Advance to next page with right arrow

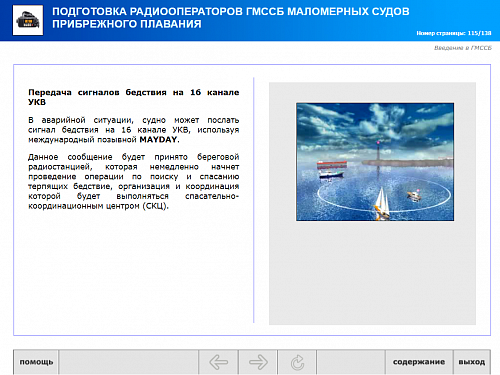pyautogui.click(x=258, y=362)
